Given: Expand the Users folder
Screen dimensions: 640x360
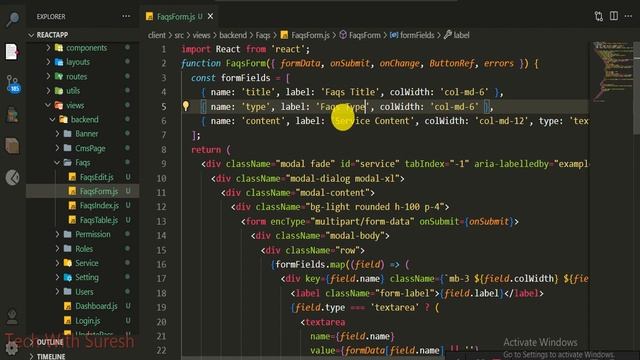Looking at the screenshot, I should coord(57,292).
